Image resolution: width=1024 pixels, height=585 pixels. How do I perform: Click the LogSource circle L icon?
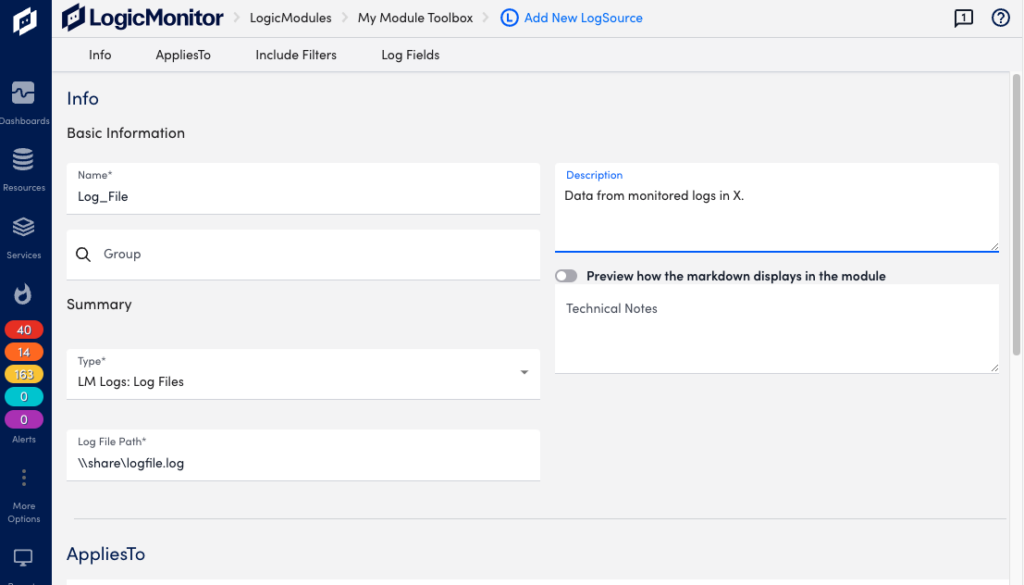click(x=509, y=18)
